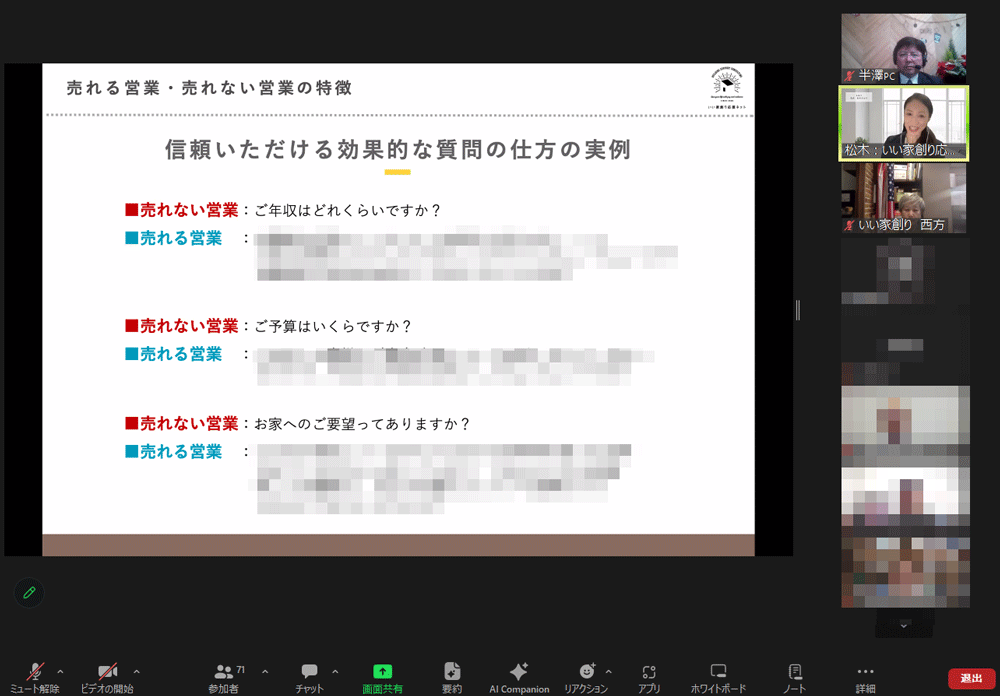The image size is (1000, 696).
Task: Unmute the microphone (ミュート解除)
Action: 35,675
